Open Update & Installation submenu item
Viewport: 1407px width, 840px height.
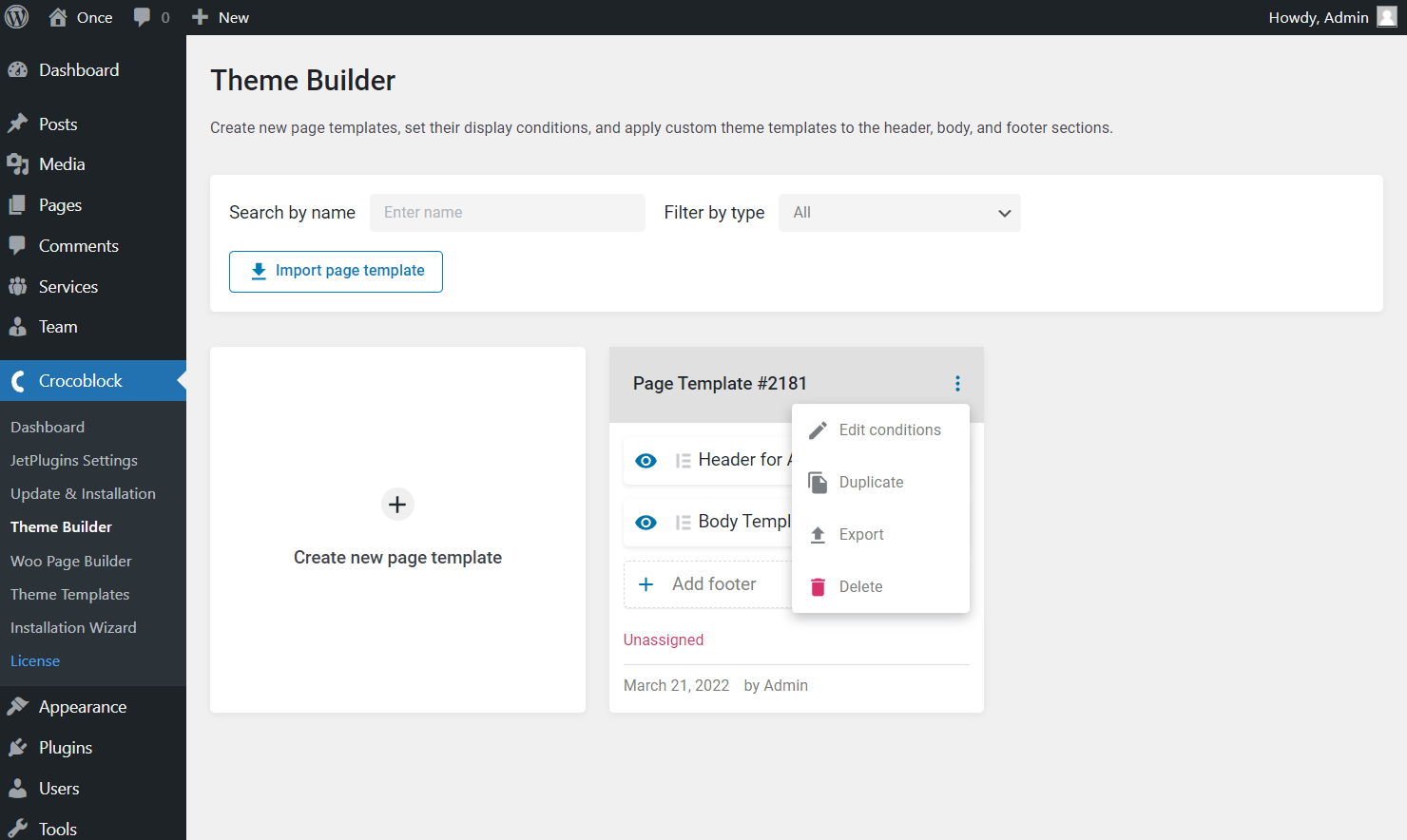(83, 493)
